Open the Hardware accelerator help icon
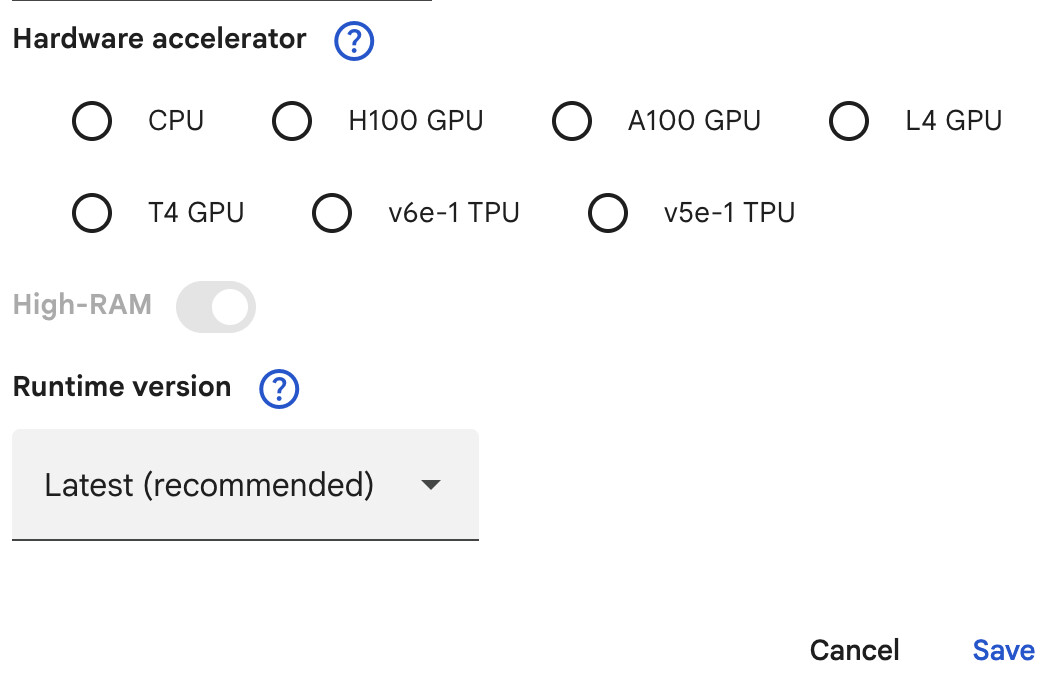1058x686 pixels. (x=354, y=42)
